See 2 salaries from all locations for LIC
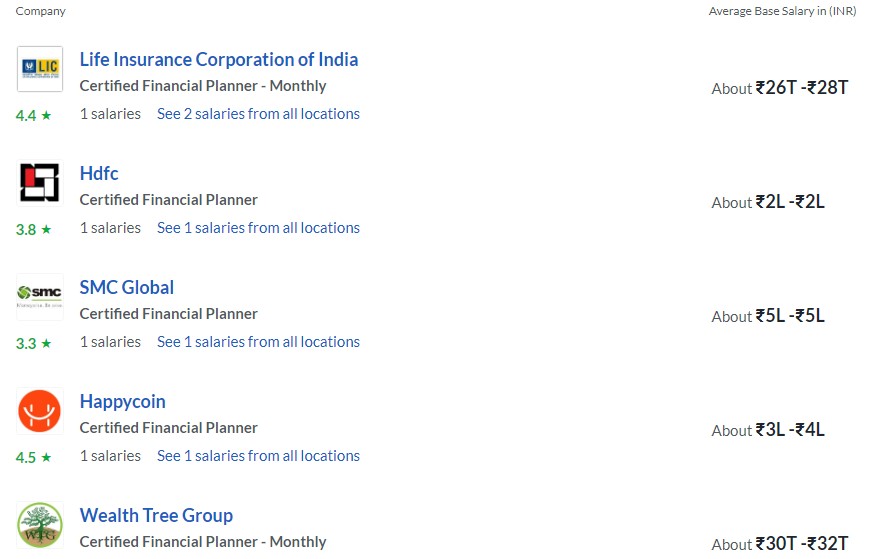874x559 pixels. [258, 114]
